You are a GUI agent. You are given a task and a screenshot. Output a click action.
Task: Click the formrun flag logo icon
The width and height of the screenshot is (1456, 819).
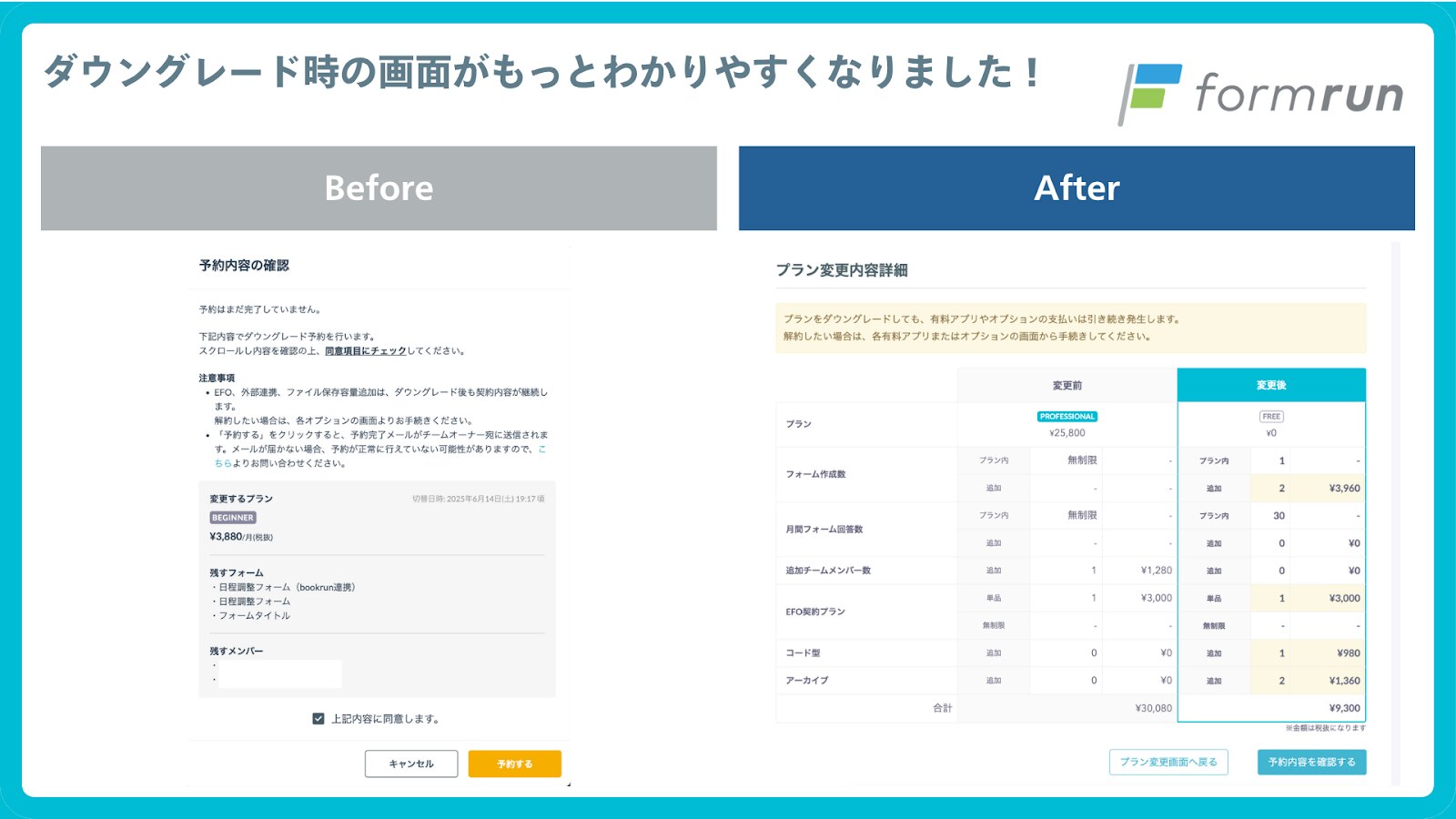tap(1150, 93)
